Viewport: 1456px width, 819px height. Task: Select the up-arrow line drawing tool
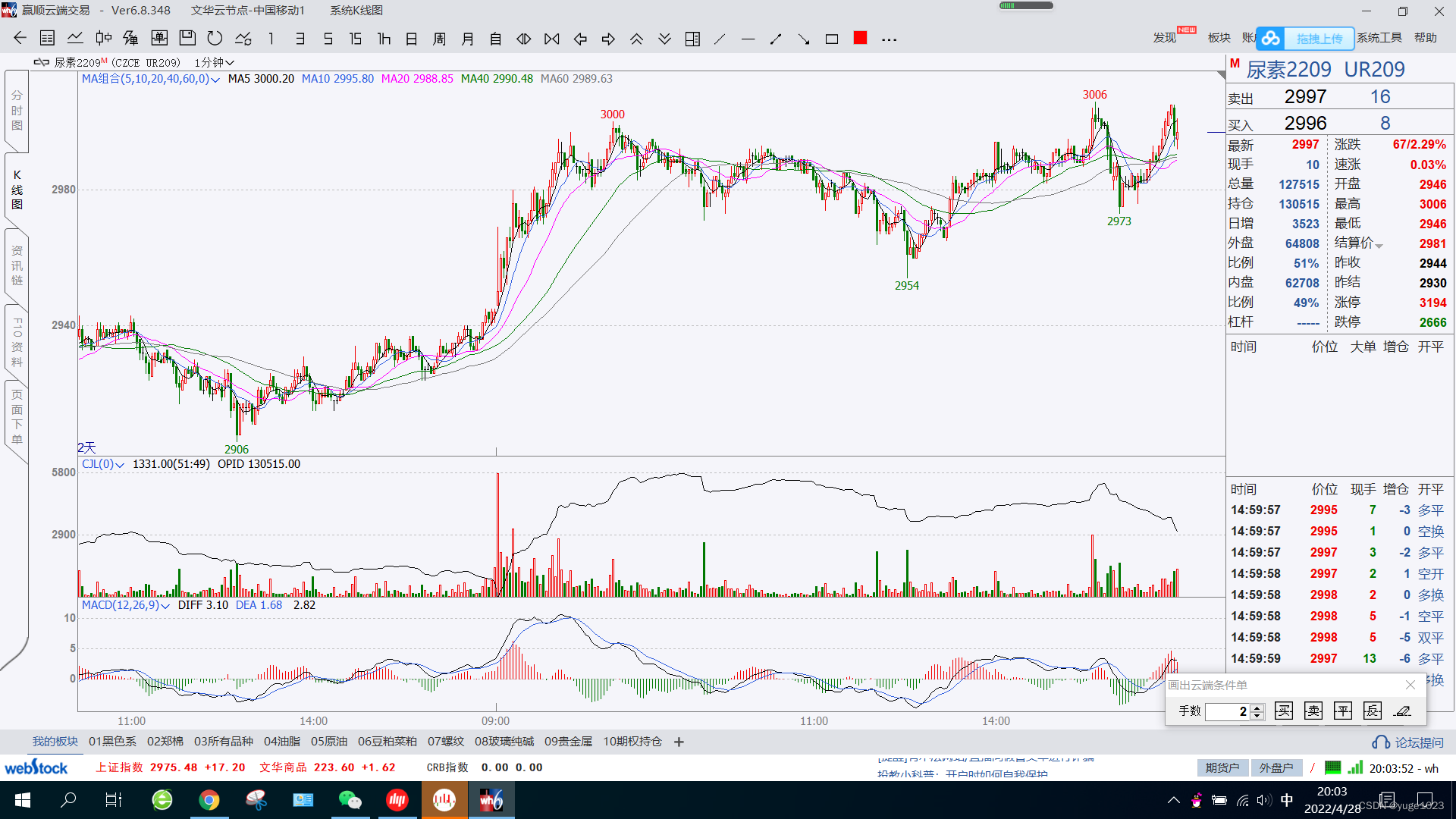776,39
